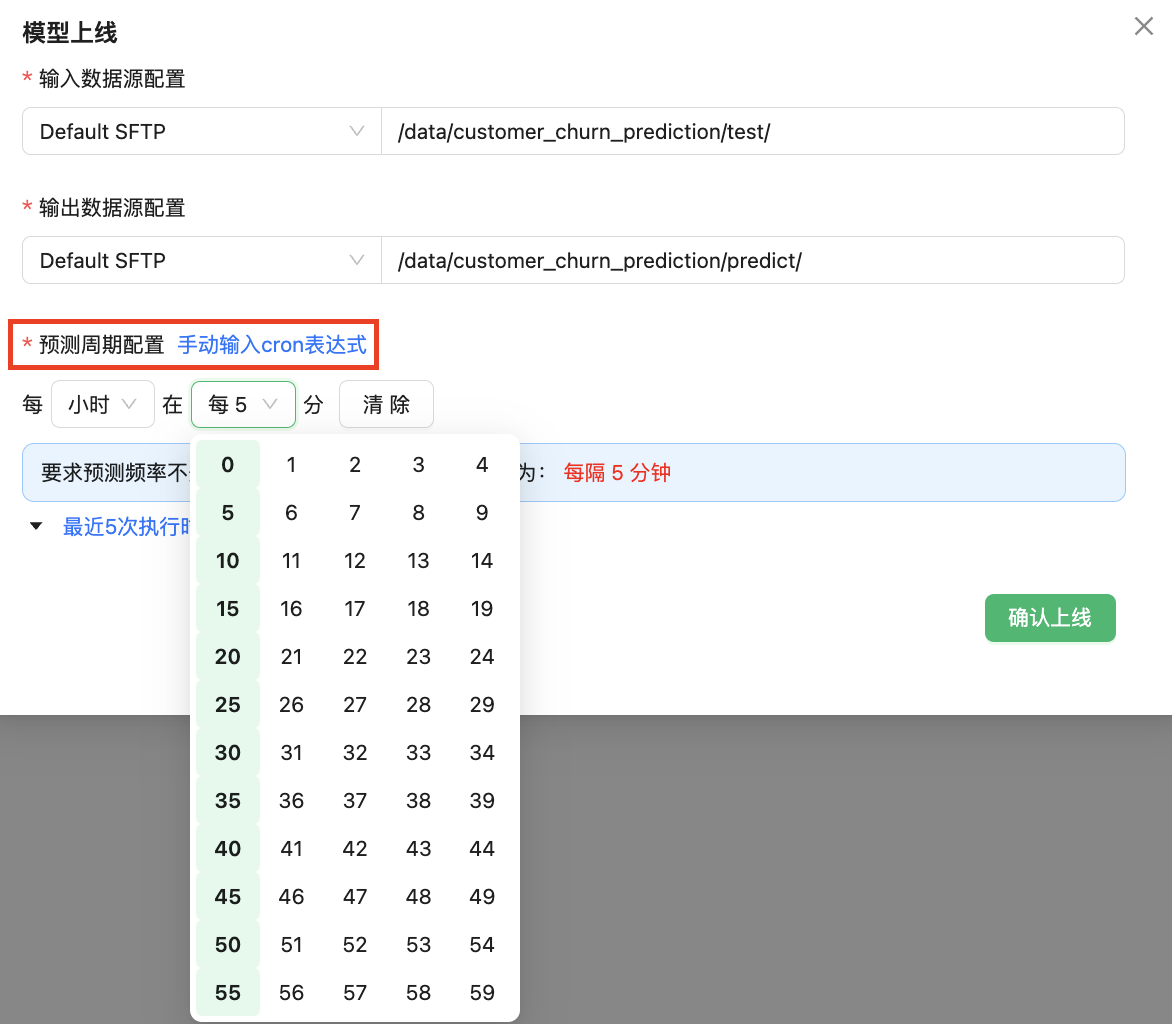Open the input data source Default SFTP dropdown
1172x1024 pixels.
[201, 131]
